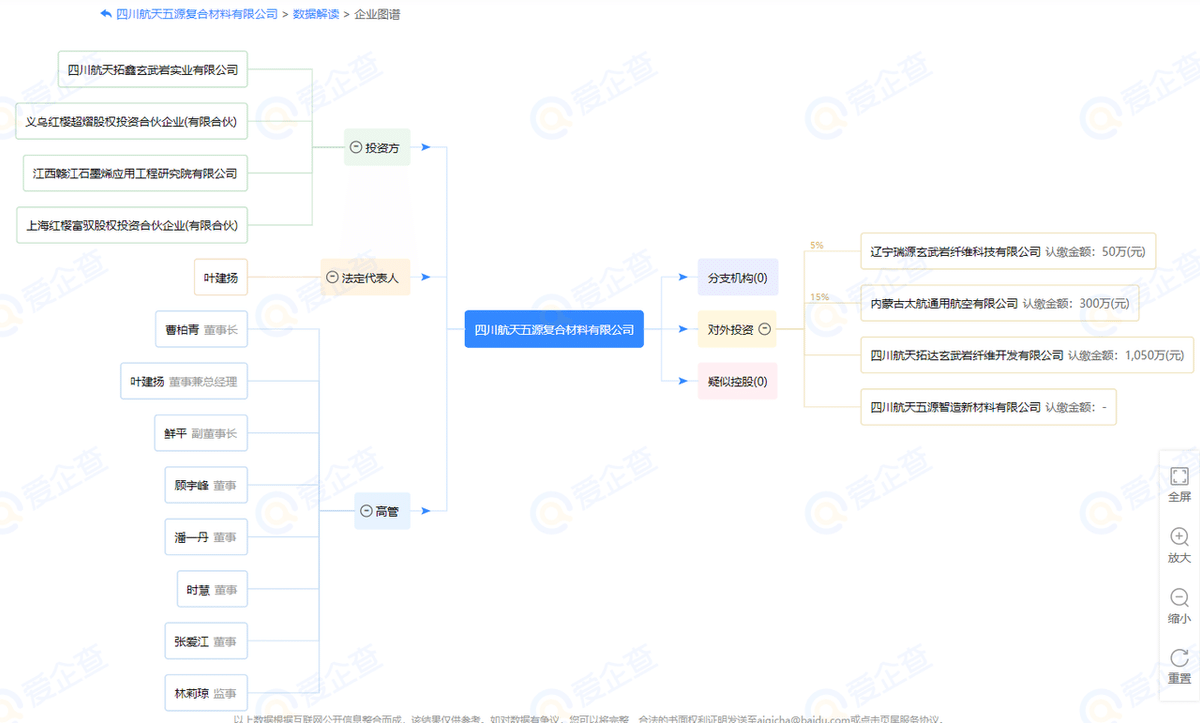Screen dimensions: 1200x723
Task: Collapse the 法定代表人 node
Action: pyautogui.click(x=333, y=278)
